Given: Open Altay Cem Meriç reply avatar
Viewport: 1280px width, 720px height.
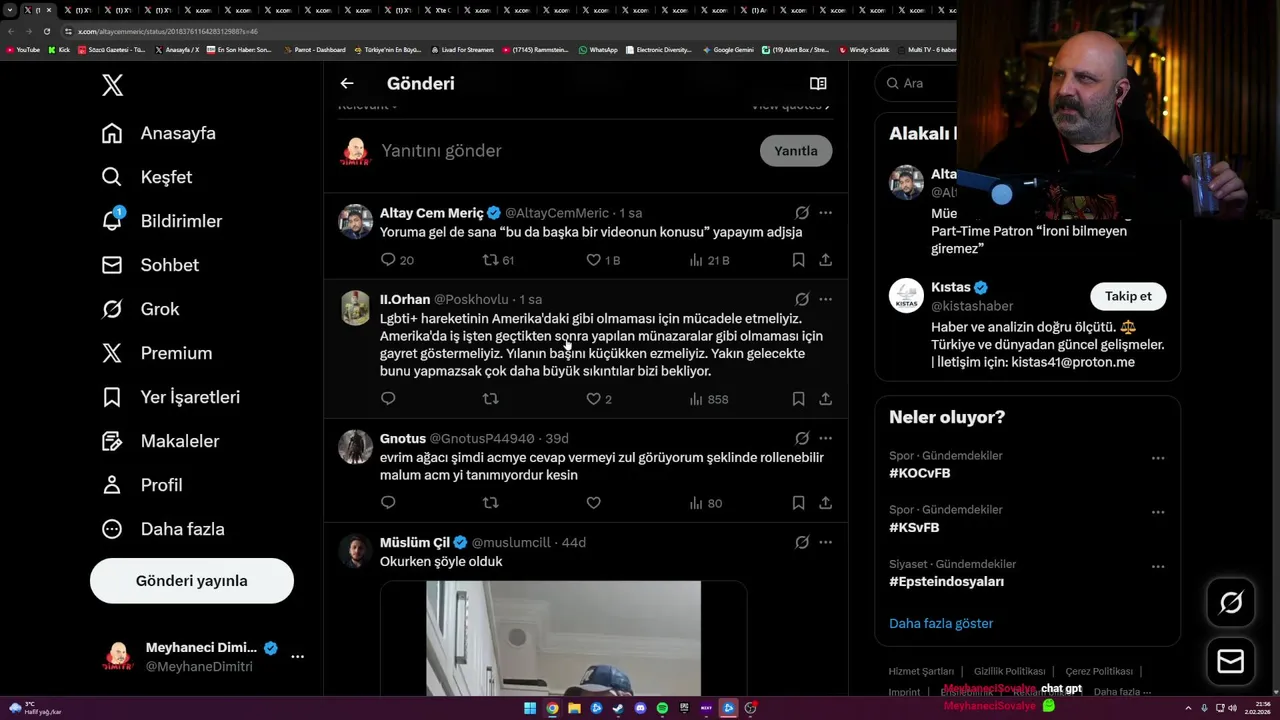Looking at the screenshot, I should [355, 221].
